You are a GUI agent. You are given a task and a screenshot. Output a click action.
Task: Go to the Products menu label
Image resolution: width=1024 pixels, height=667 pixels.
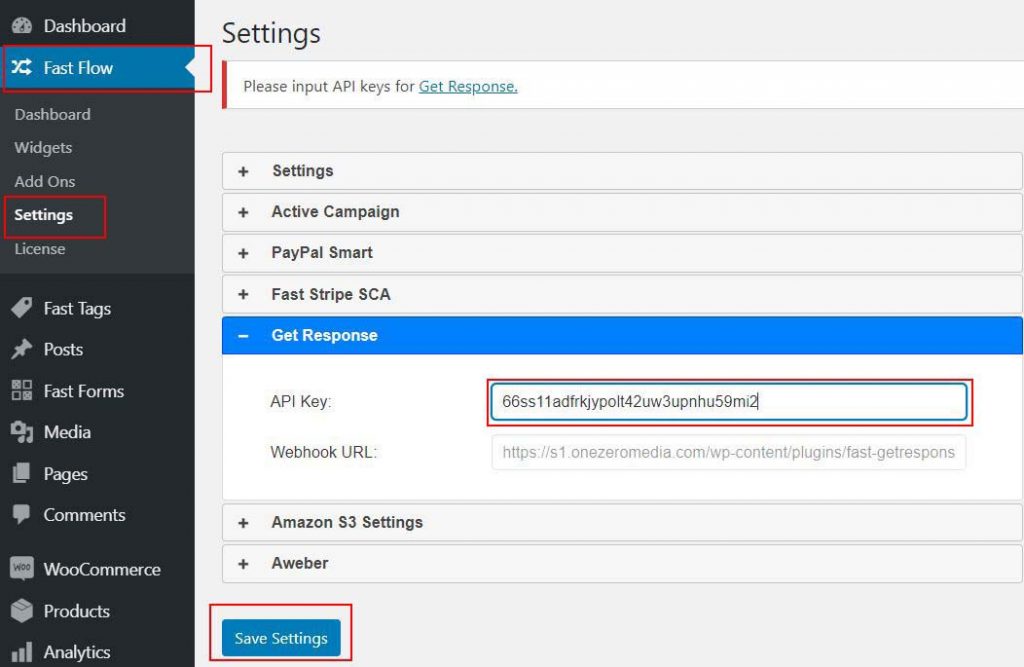click(x=76, y=611)
